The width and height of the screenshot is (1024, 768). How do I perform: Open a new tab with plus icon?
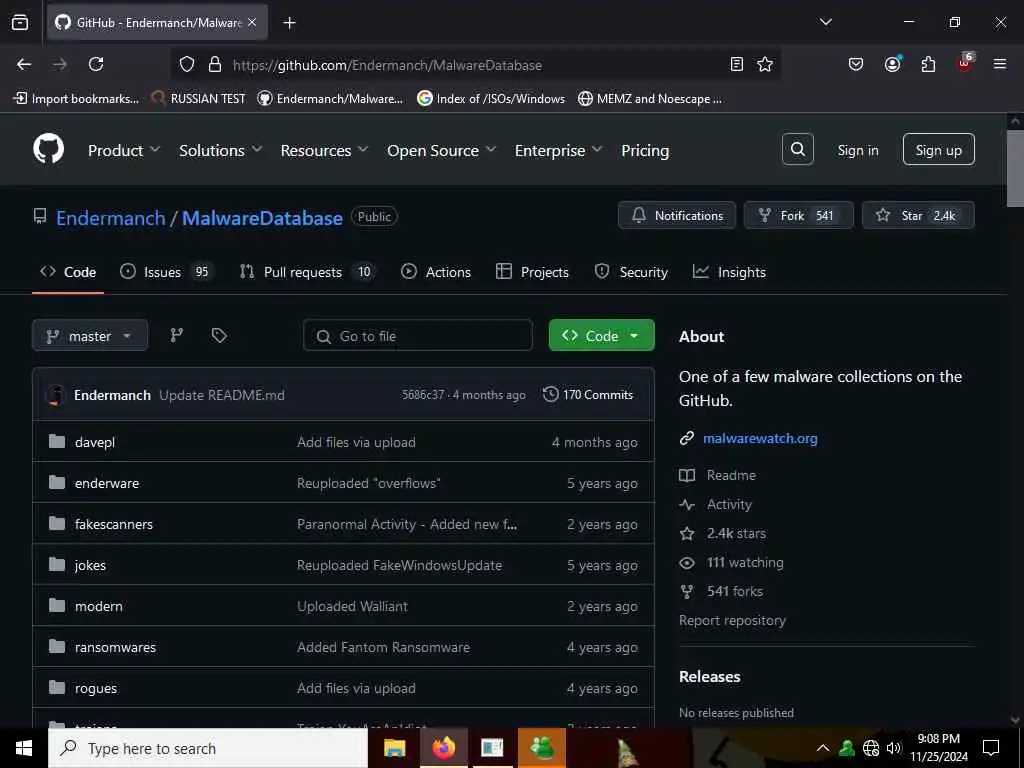(x=289, y=23)
